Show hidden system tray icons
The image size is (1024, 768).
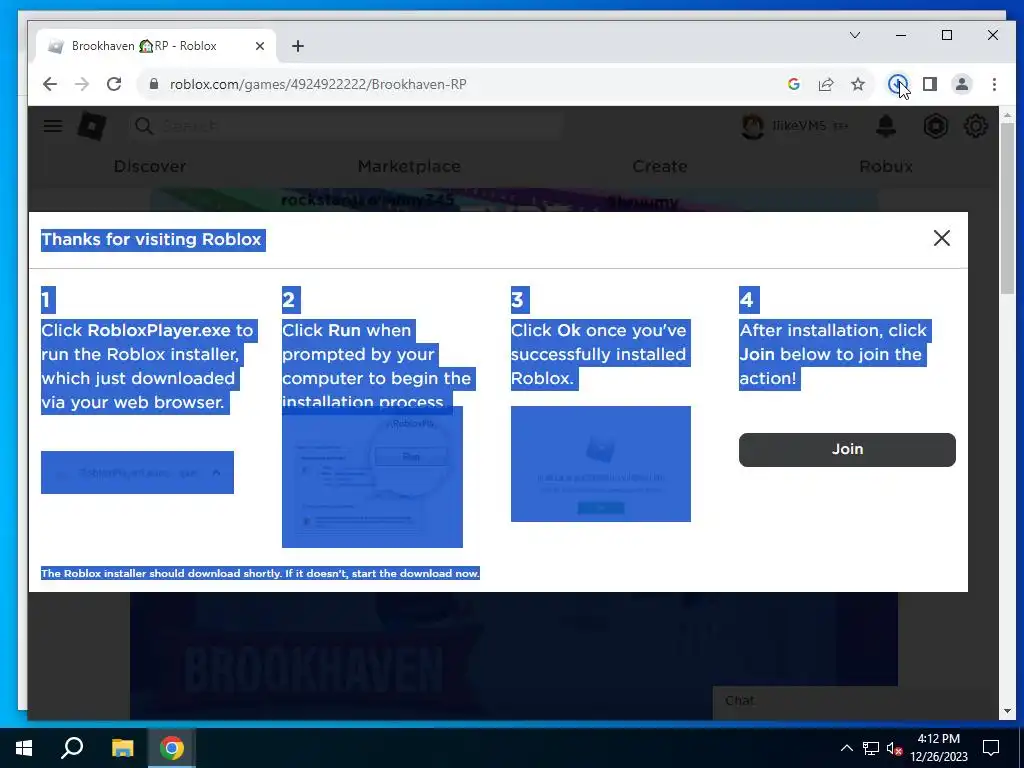point(846,748)
